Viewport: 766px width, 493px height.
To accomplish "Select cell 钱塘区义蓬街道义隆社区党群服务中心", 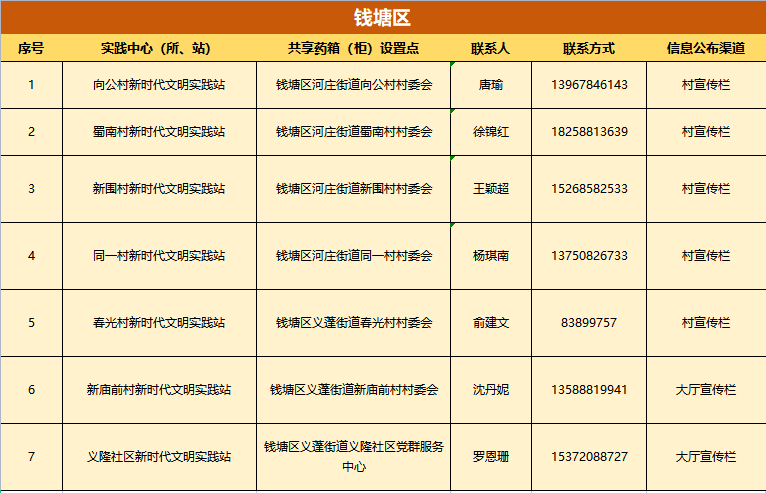I will pos(353,457).
